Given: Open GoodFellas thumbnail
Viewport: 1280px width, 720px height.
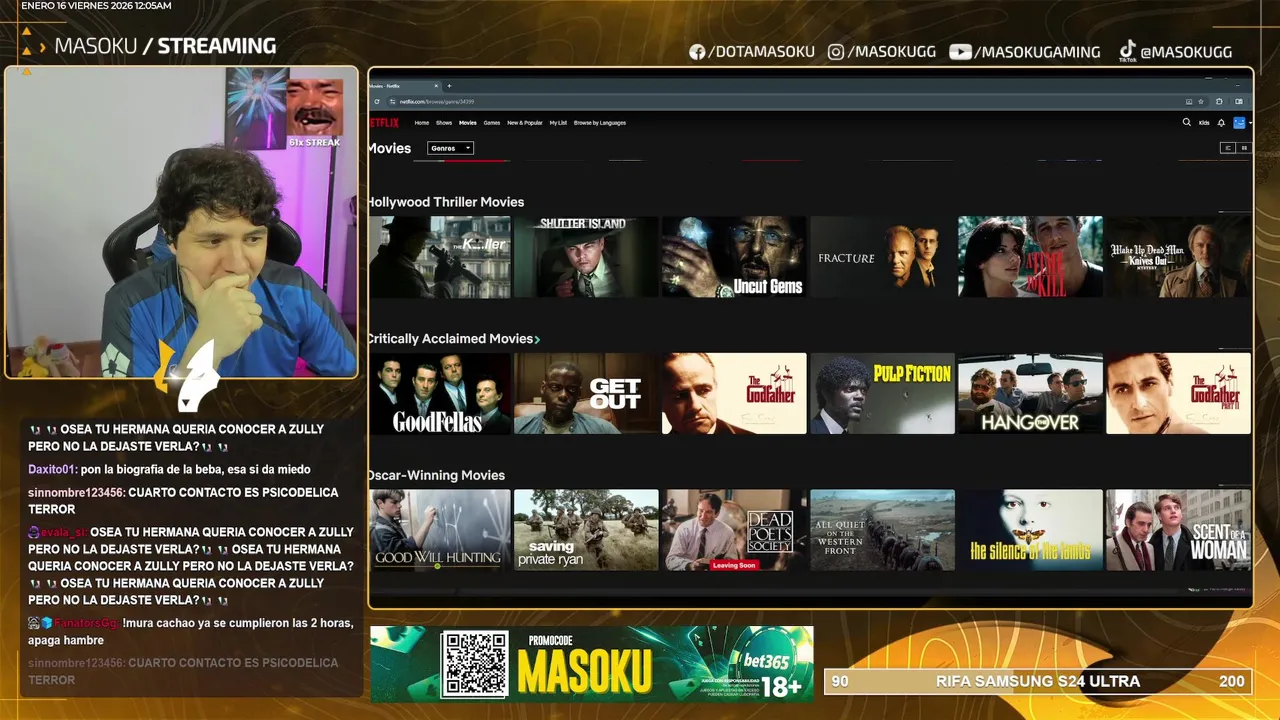Looking at the screenshot, I should click(x=440, y=393).
